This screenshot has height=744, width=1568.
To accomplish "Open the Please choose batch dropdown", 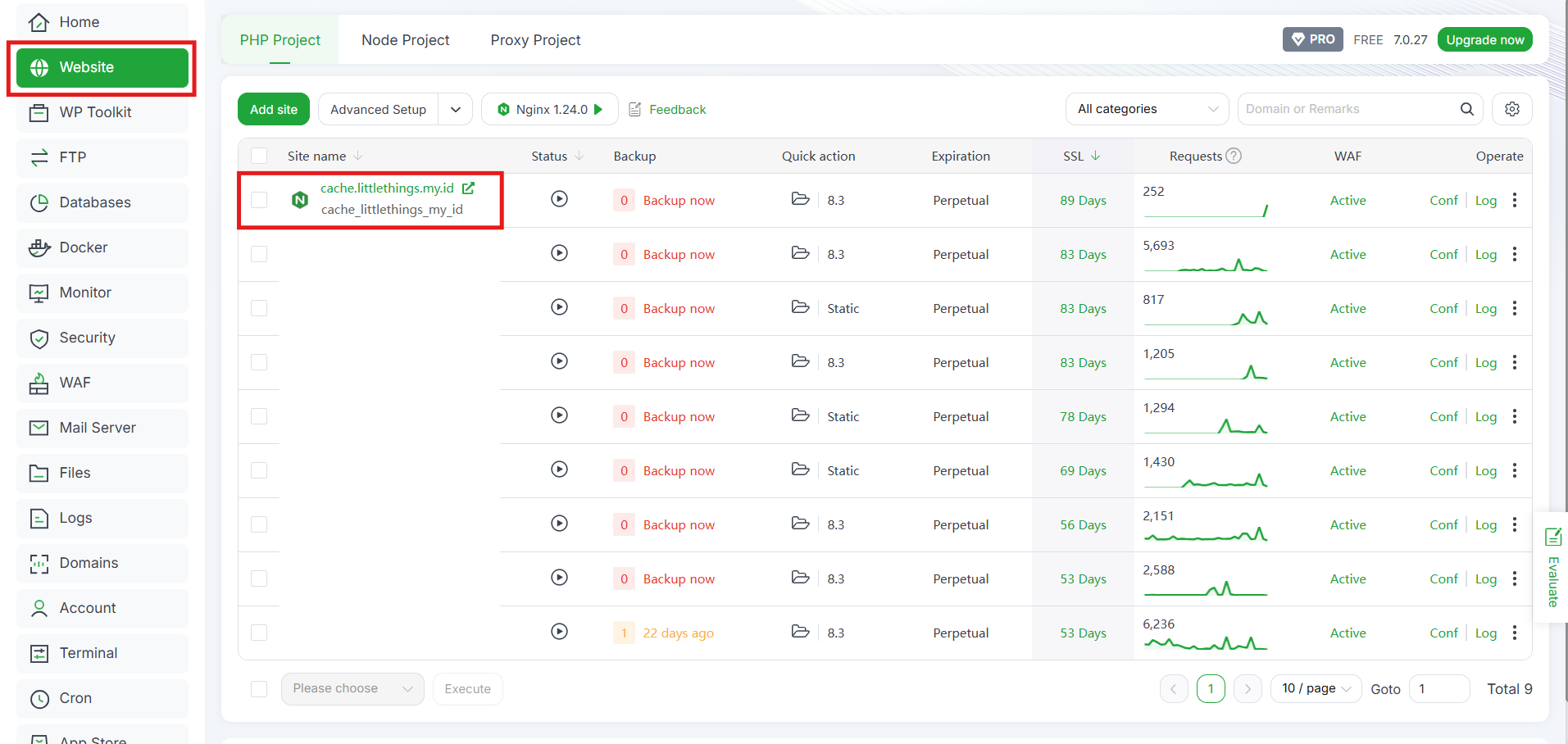I will tap(352, 689).
